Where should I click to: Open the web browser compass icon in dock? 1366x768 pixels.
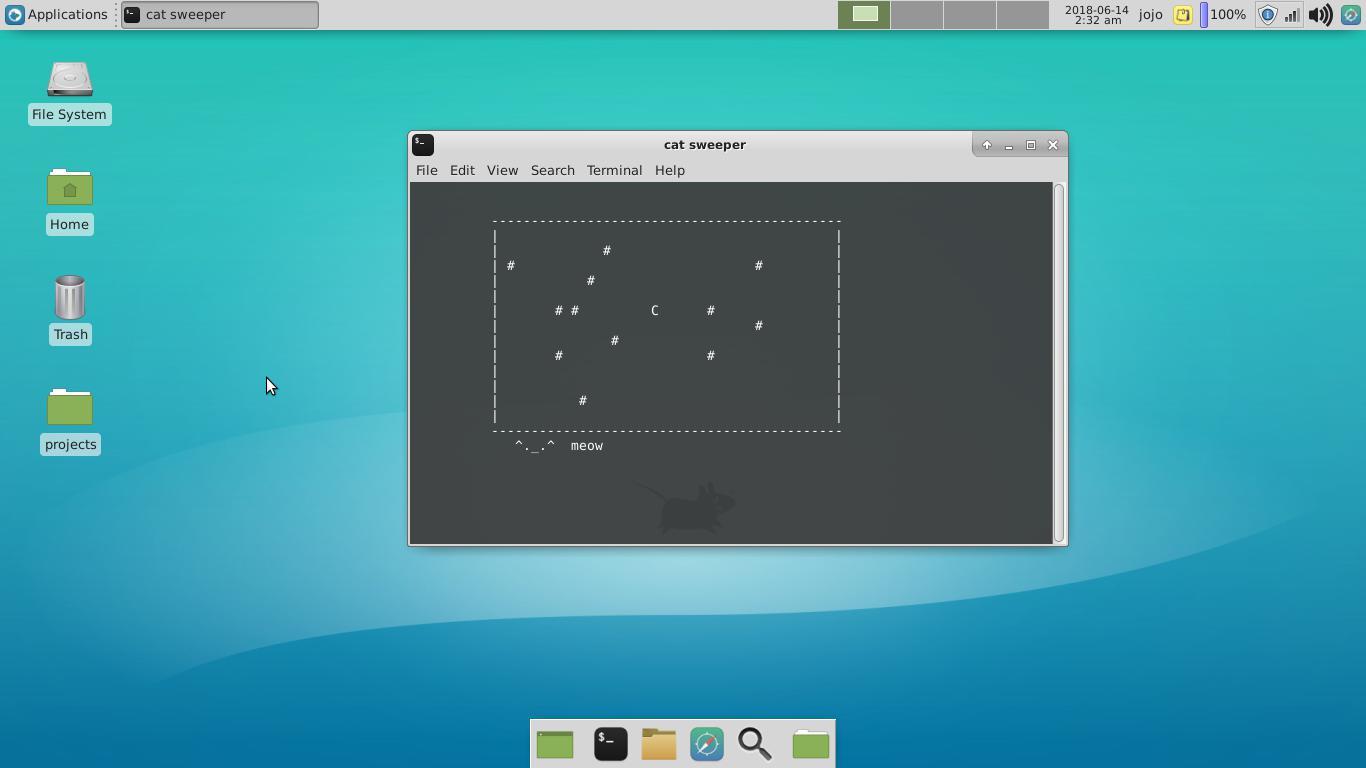point(707,743)
